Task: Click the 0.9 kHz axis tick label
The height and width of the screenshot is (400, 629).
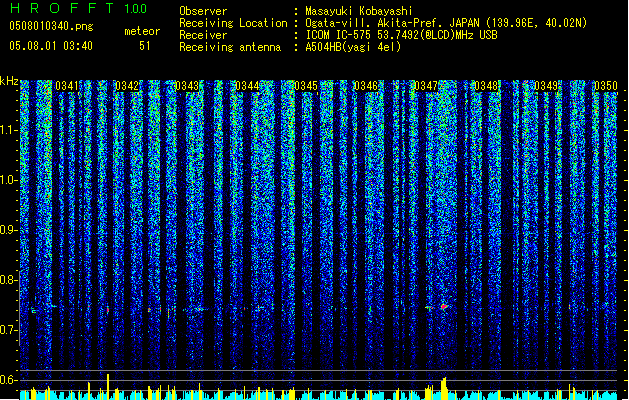Action: (x=9, y=230)
